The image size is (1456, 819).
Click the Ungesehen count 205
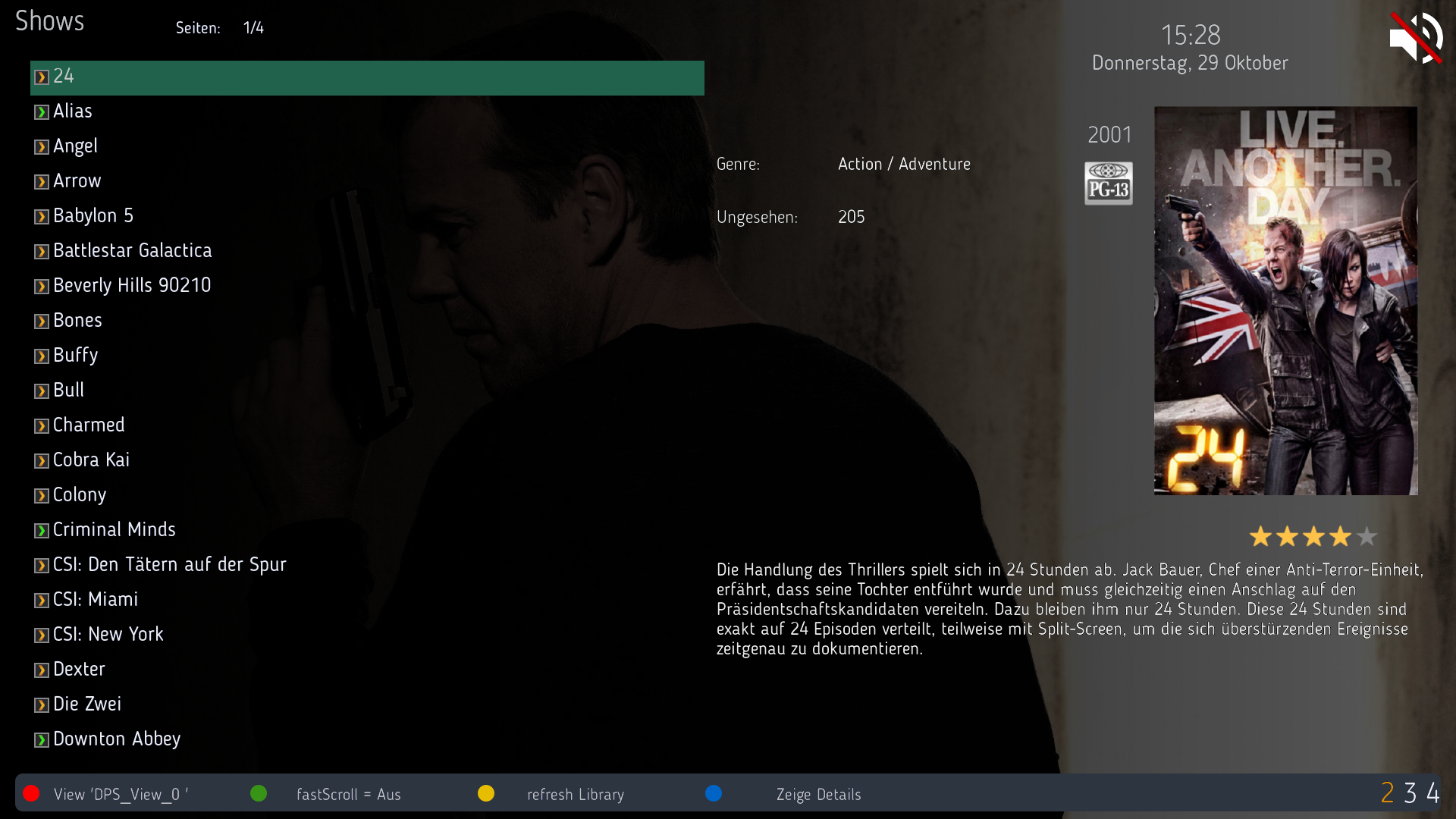(x=851, y=217)
